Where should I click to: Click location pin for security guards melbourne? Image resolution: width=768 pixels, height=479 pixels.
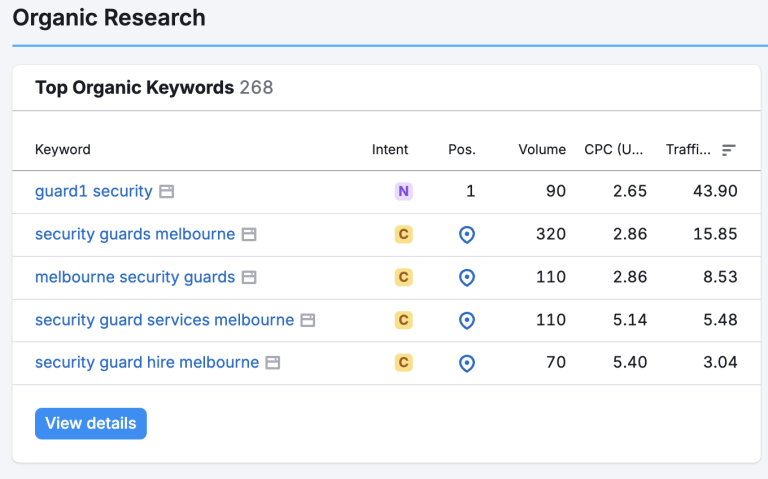[x=466, y=234]
